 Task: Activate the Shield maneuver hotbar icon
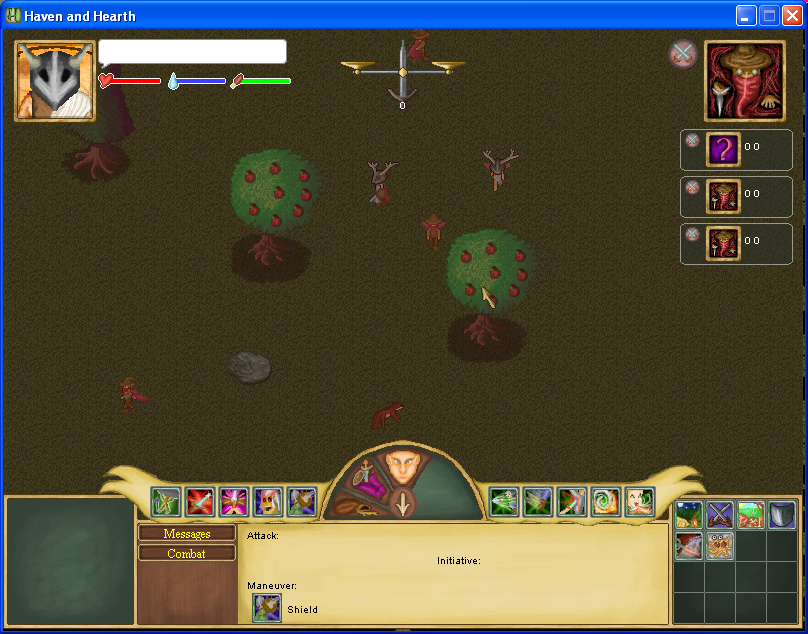pos(302,502)
